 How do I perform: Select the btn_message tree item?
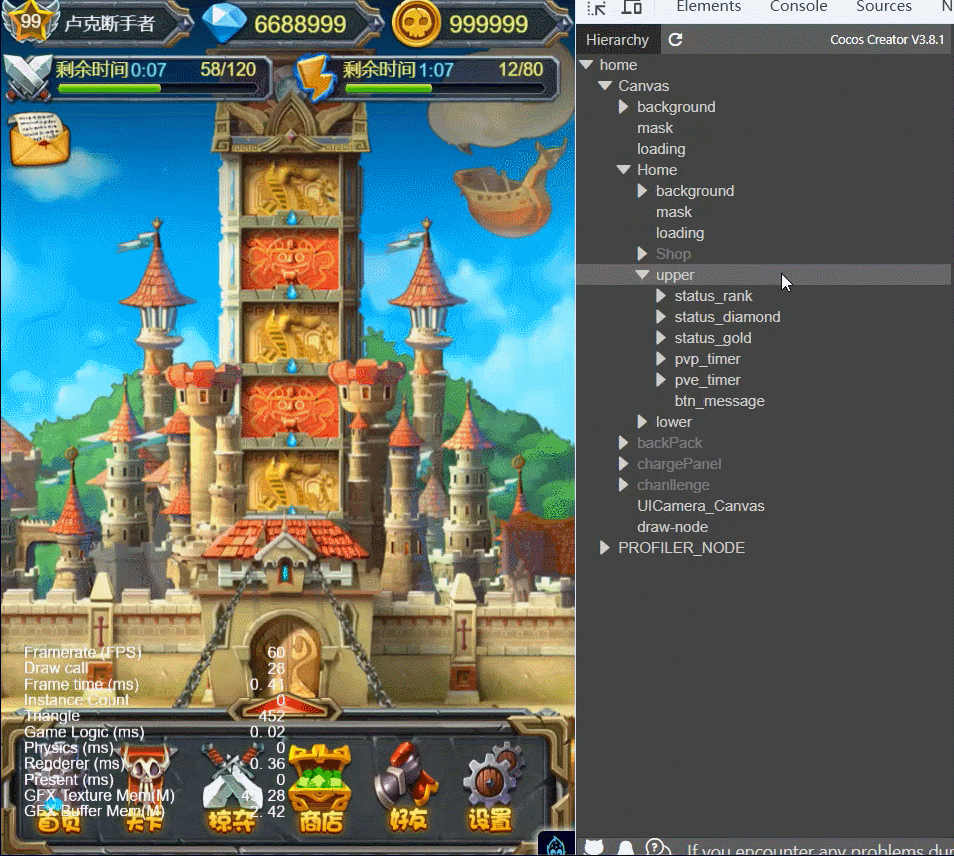[x=719, y=401]
